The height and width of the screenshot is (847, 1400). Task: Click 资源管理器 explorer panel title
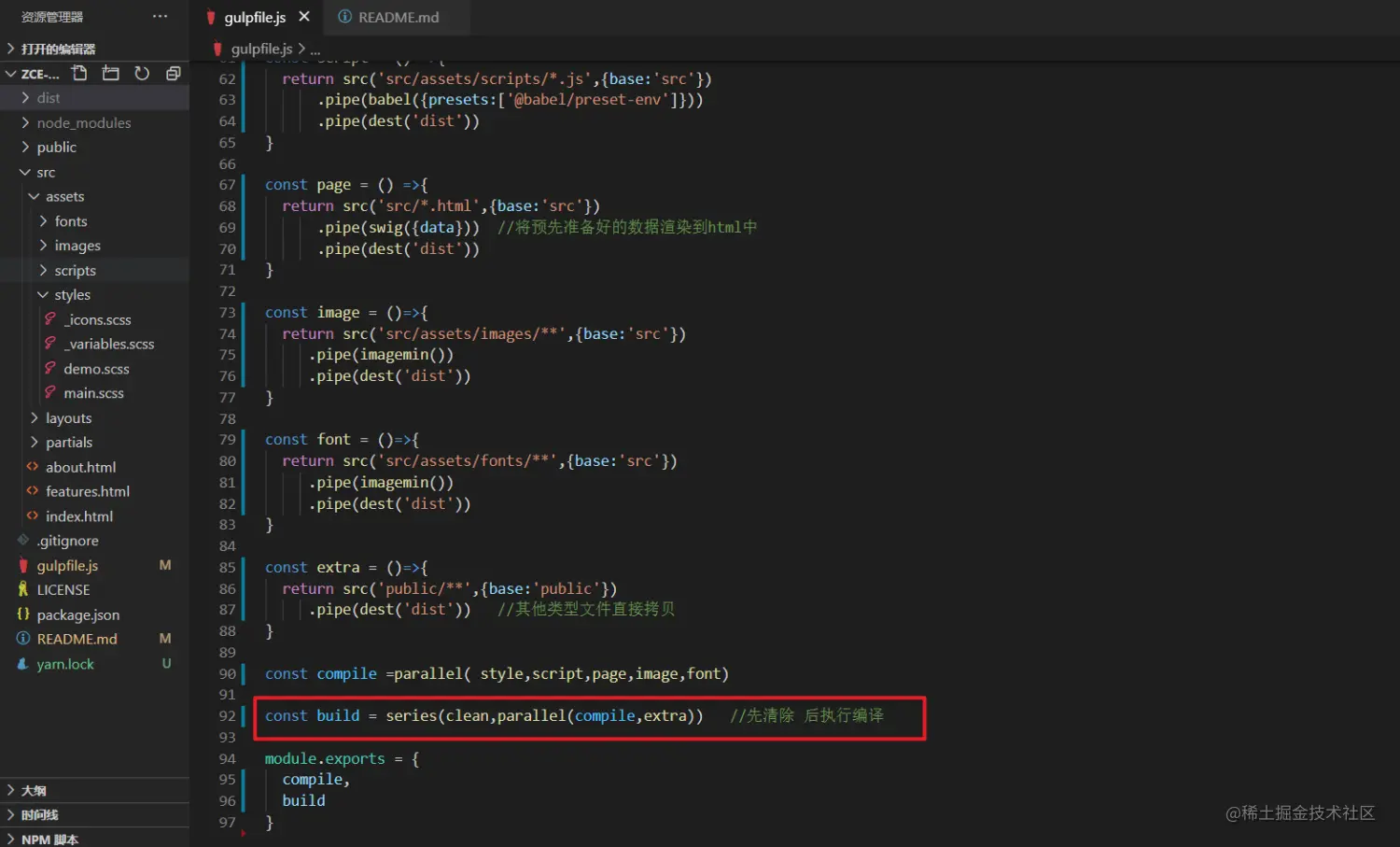click(x=52, y=17)
